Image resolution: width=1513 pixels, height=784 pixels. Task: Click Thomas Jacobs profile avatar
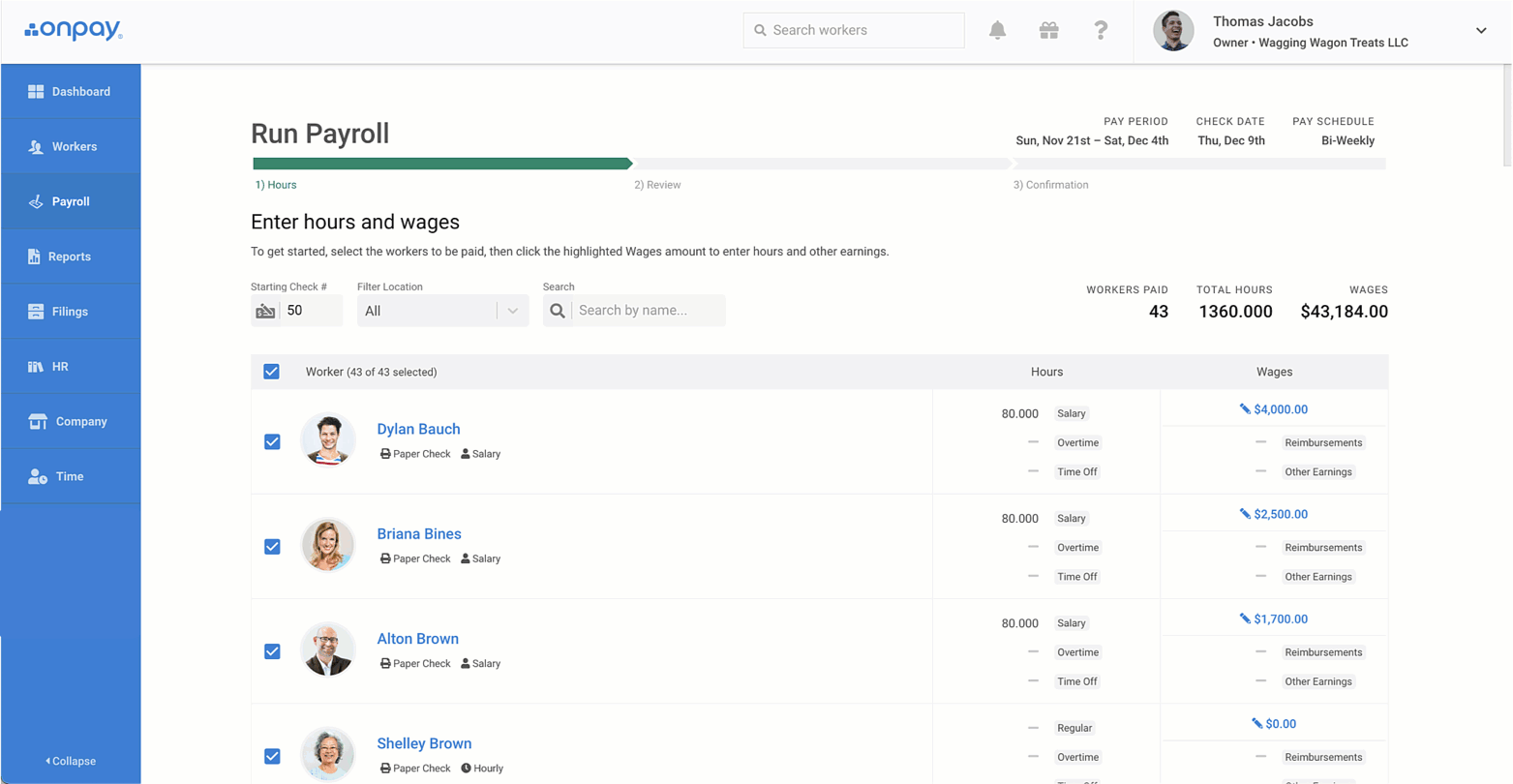1172,31
